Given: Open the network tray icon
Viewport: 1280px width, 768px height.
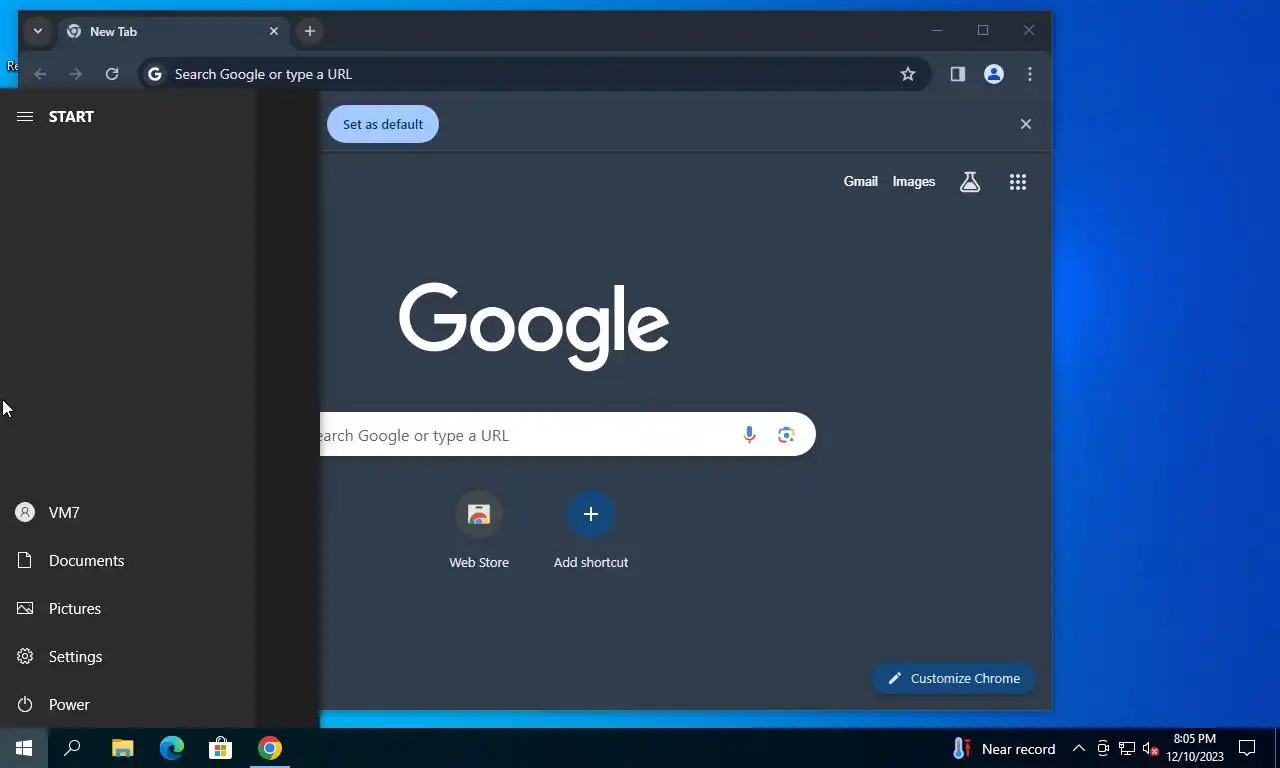Looking at the screenshot, I should point(1127,749).
